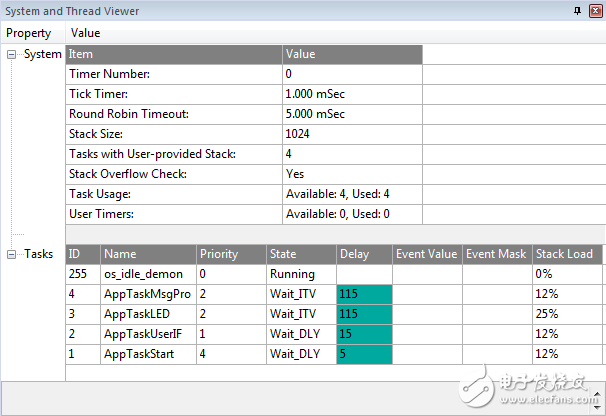Select the AppTaskLED task name
Screen dimensions: 606x416
click(137, 314)
